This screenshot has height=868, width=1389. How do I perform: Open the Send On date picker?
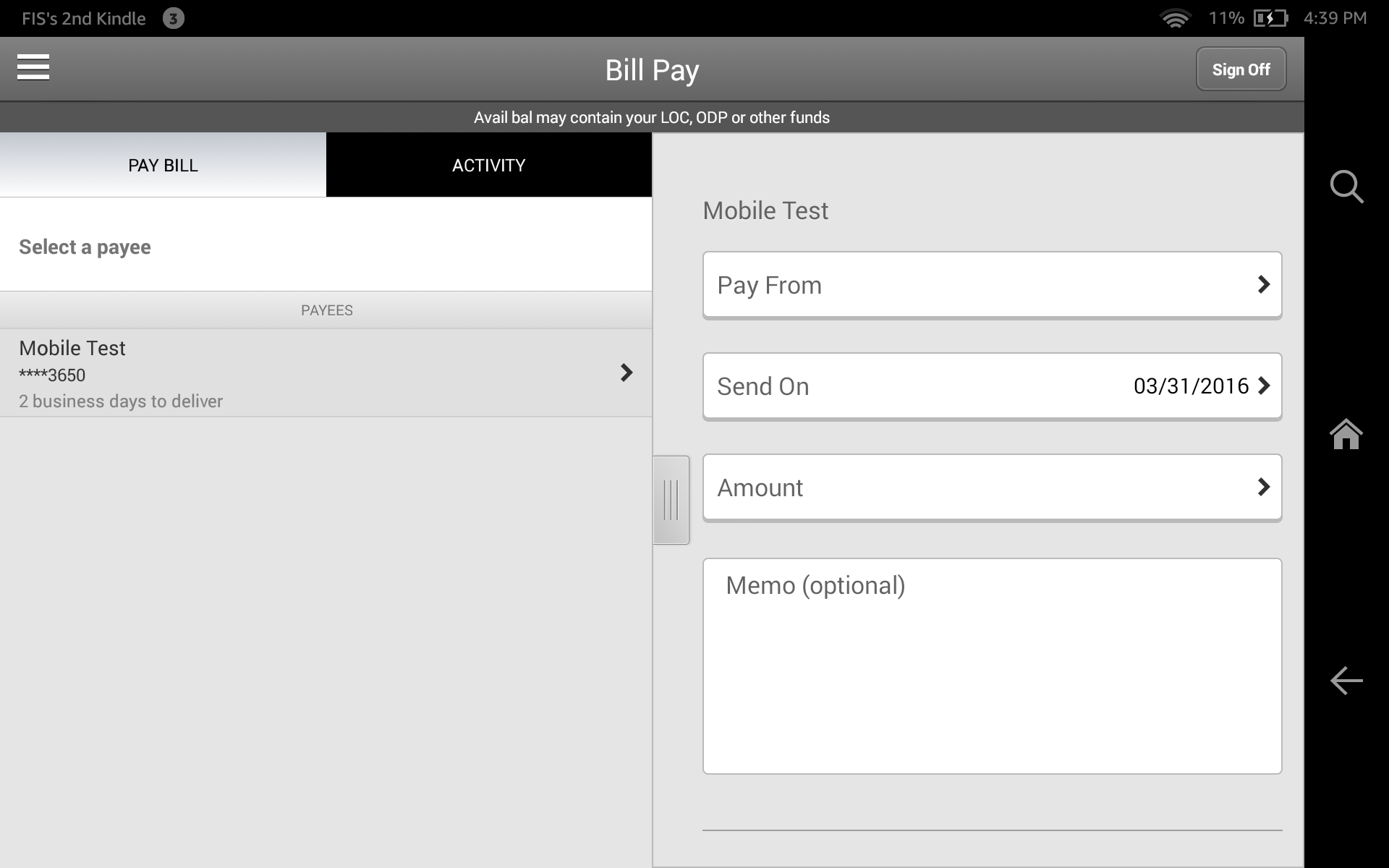click(x=991, y=386)
